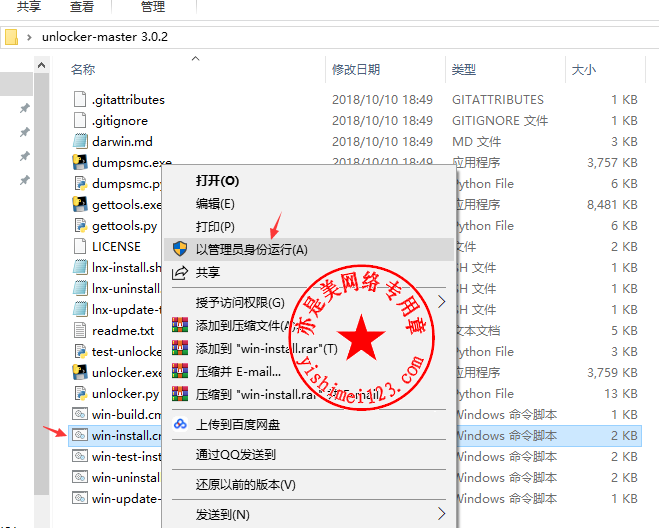659x528 pixels.
Task: Open the 共享 ribbon tab
Action: tap(29, 6)
